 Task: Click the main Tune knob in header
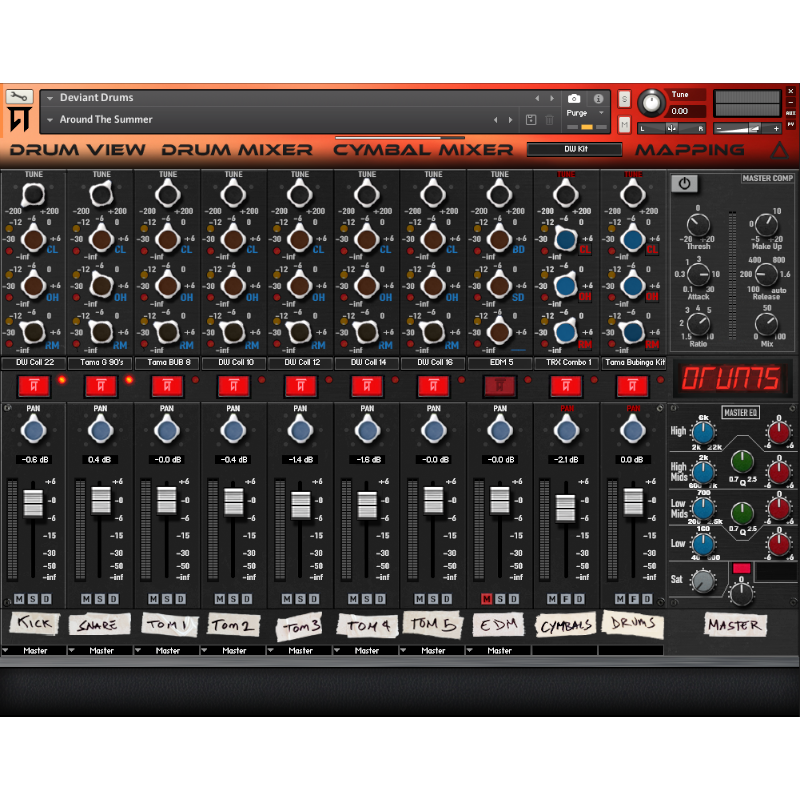[x=651, y=103]
